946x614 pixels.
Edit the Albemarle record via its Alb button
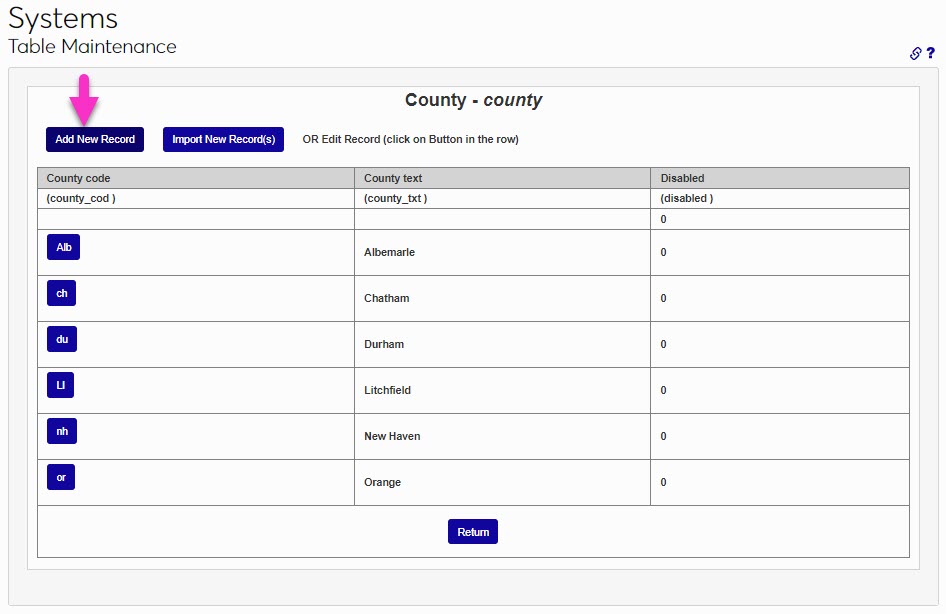click(63, 247)
